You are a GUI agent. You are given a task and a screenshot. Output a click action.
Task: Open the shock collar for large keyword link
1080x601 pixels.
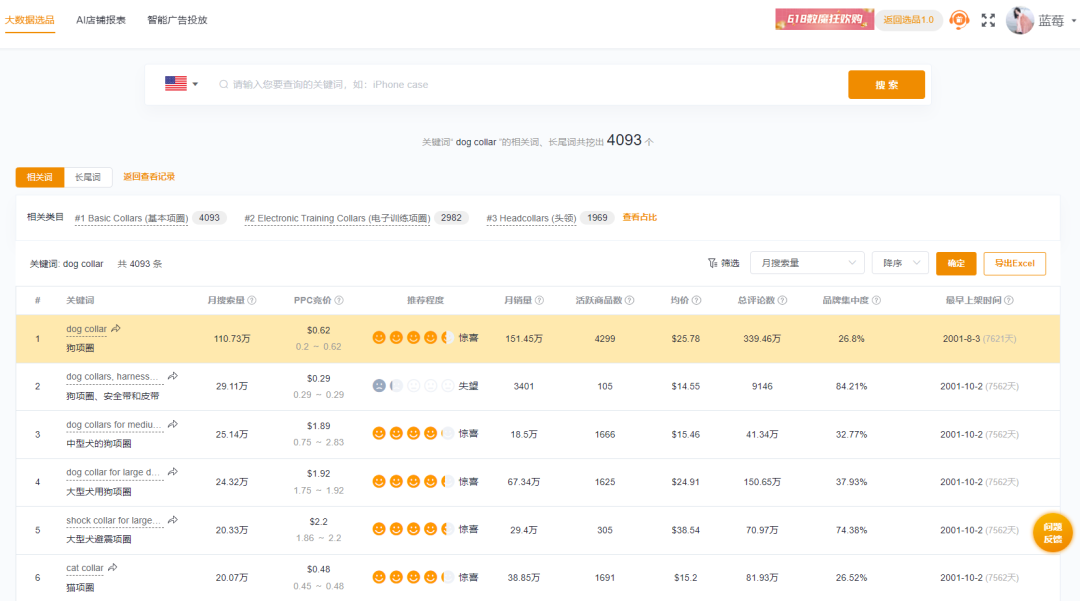pyautogui.click(x=114, y=520)
